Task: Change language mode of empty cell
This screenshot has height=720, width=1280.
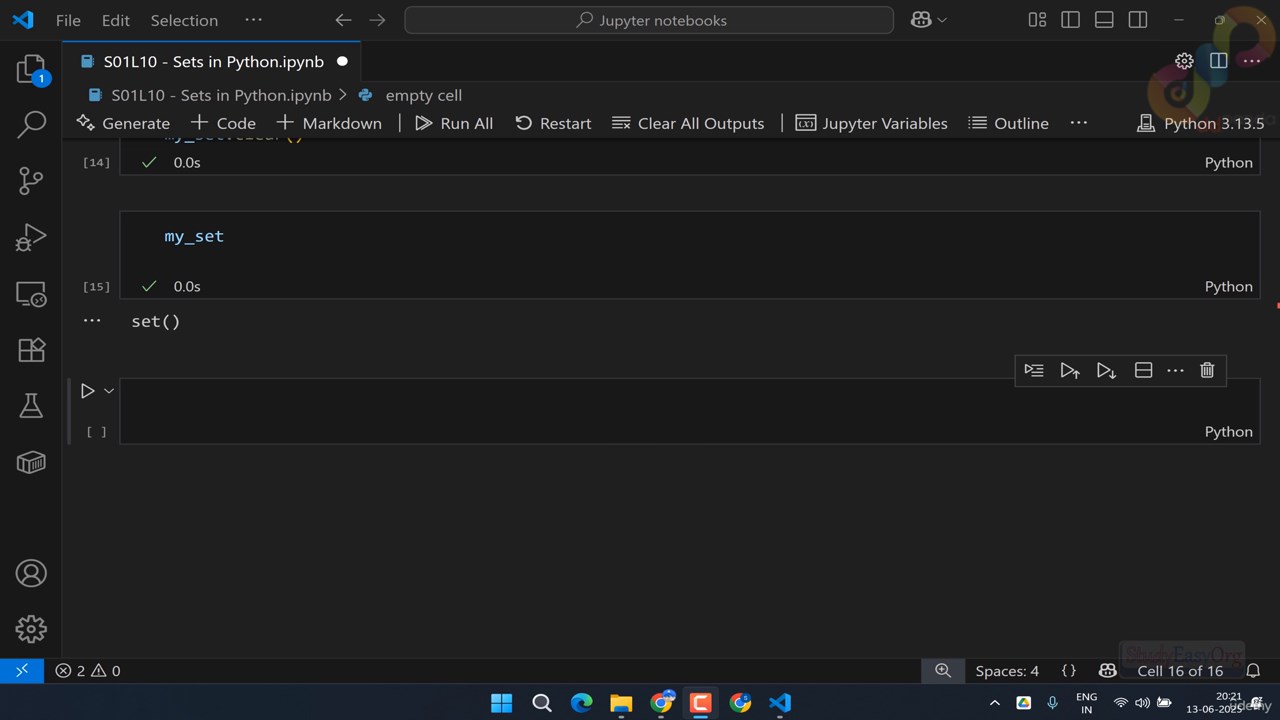Action: point(1228,432)
